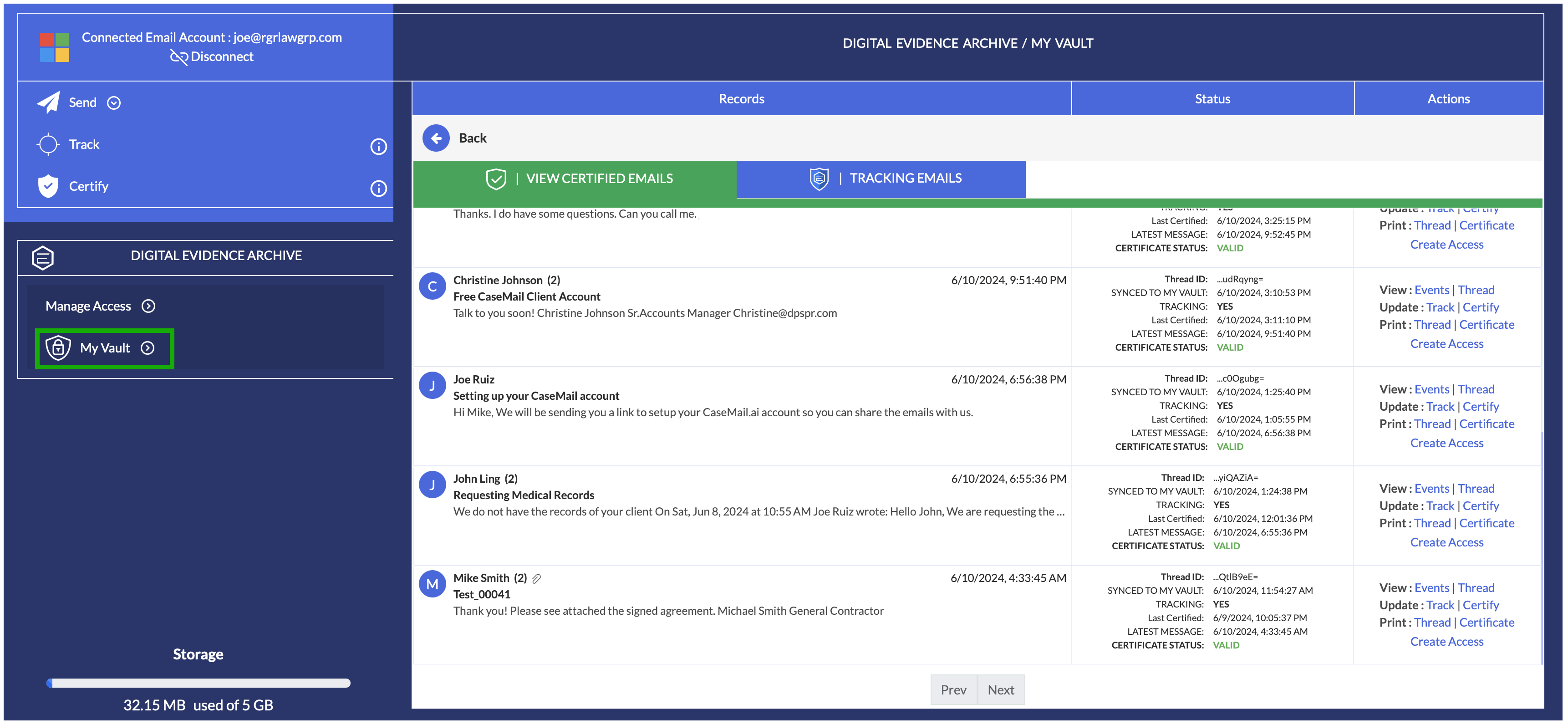View Thread for John Ling row
Screen dimensions: 1568x725
(x=1476, y=488)
